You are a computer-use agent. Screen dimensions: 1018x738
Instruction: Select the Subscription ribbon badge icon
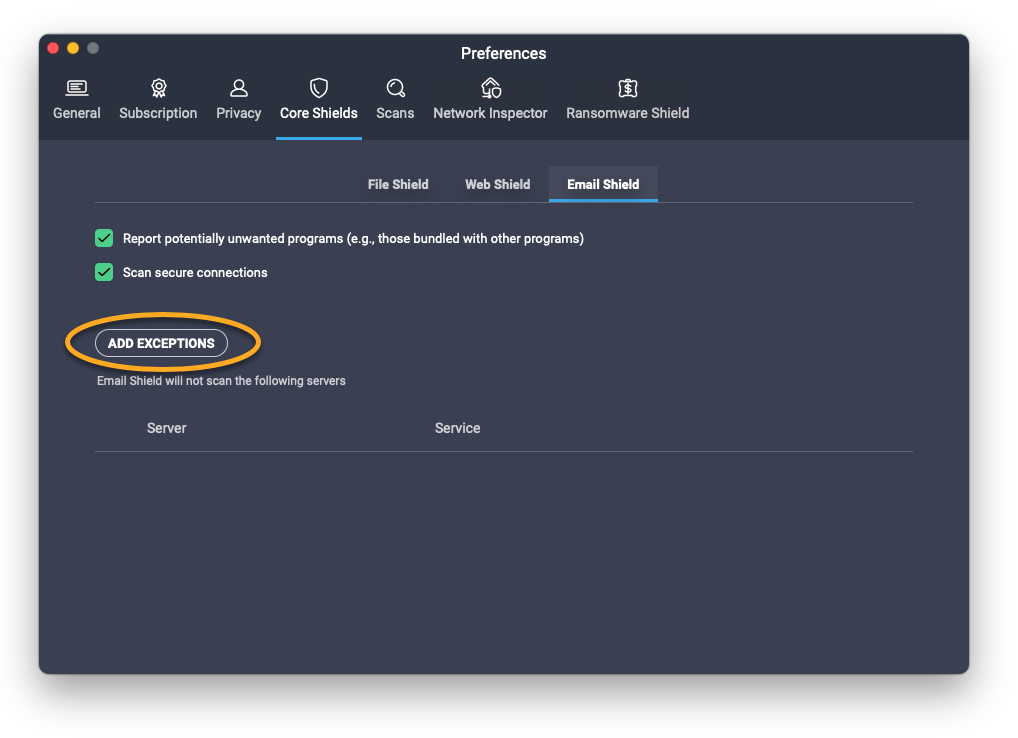click(x=158, y=88)
